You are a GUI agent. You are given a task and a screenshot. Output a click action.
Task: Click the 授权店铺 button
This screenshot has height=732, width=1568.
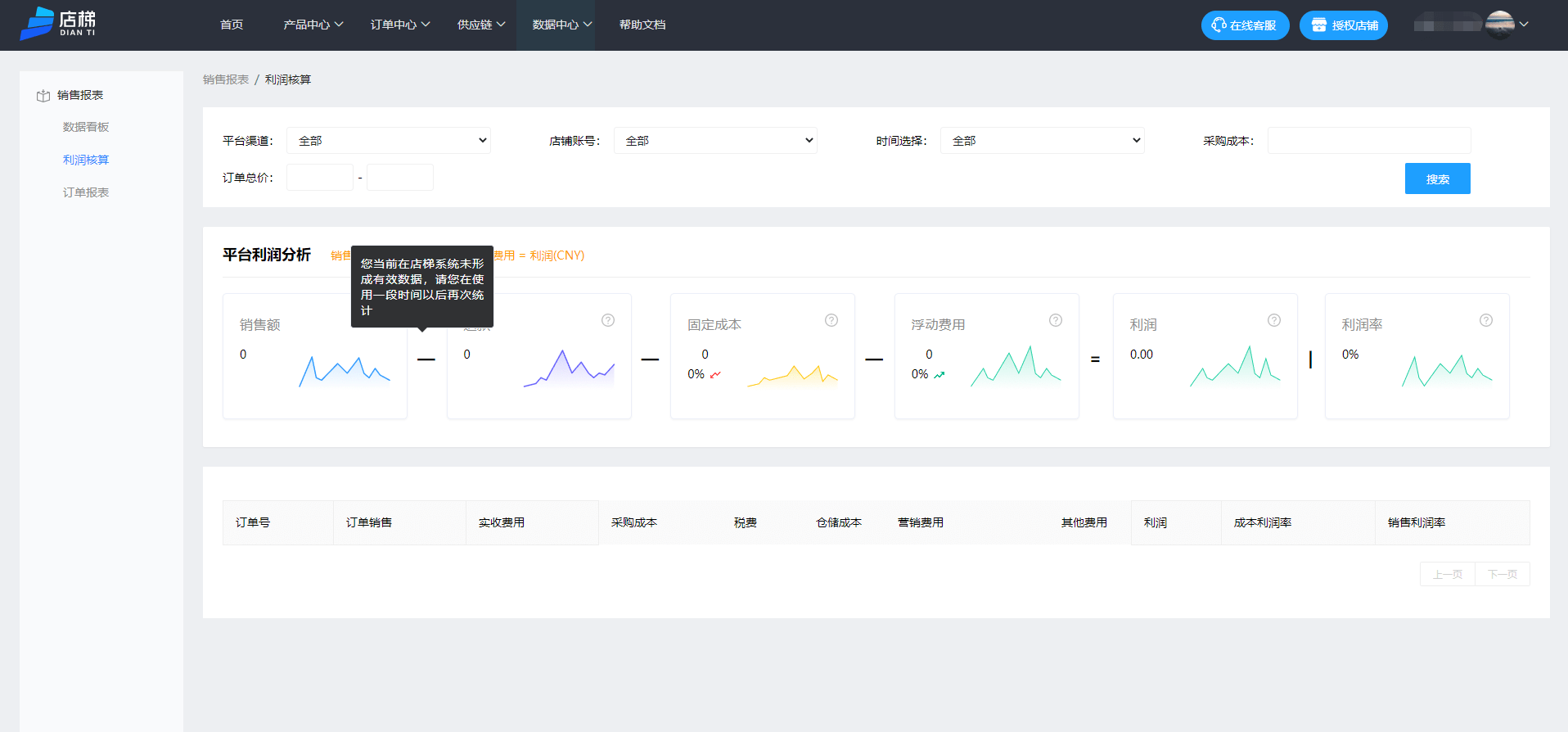click(1344, 25)
